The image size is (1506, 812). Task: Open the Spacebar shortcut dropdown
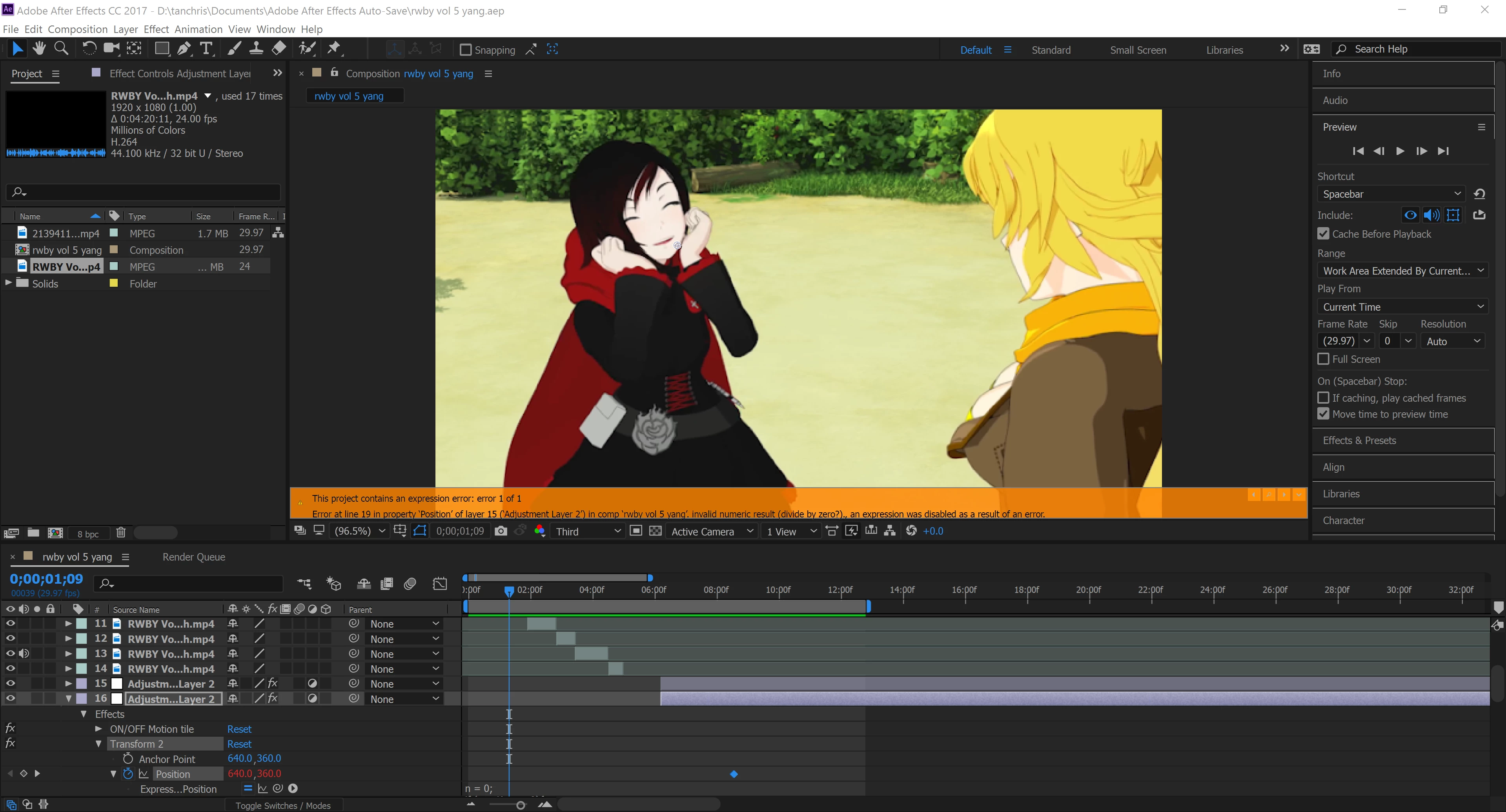[1391, 194]
